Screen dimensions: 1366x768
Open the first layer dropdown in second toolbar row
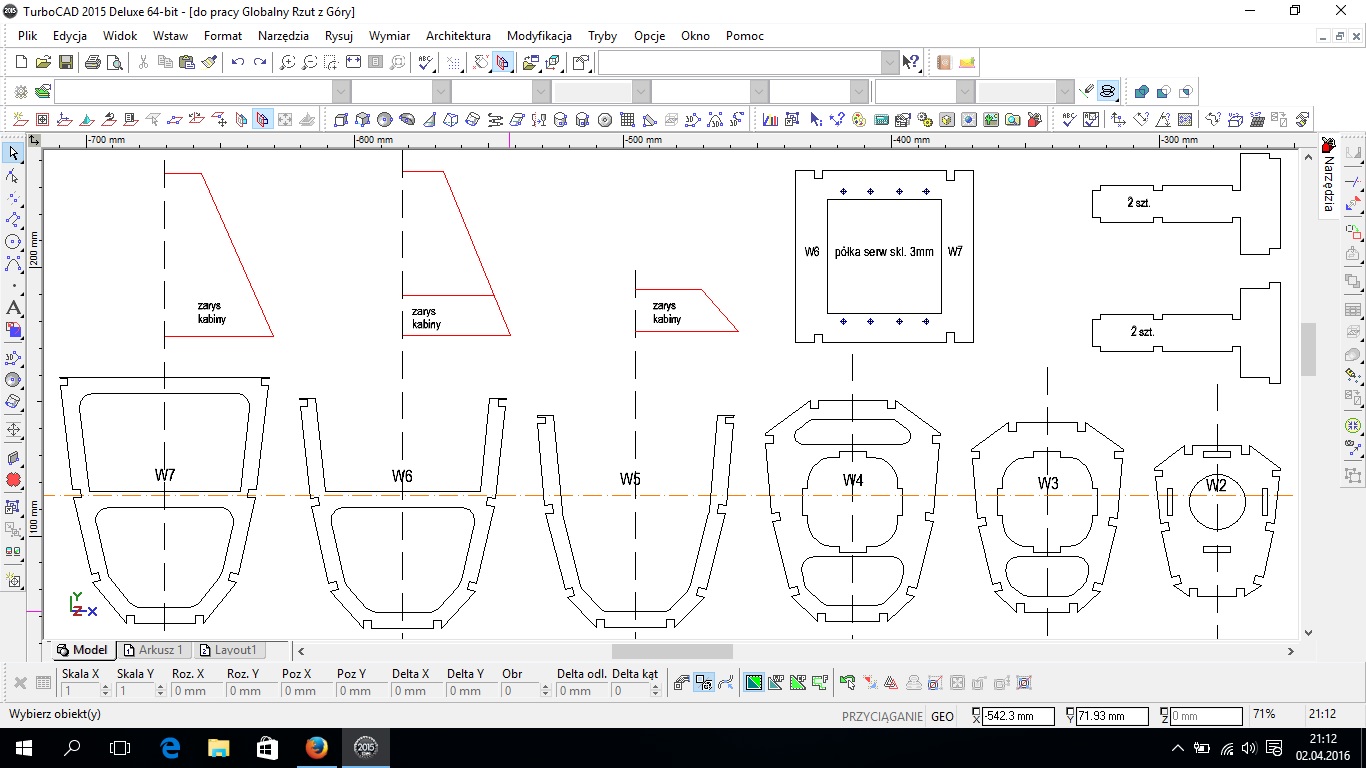[341, 92]
